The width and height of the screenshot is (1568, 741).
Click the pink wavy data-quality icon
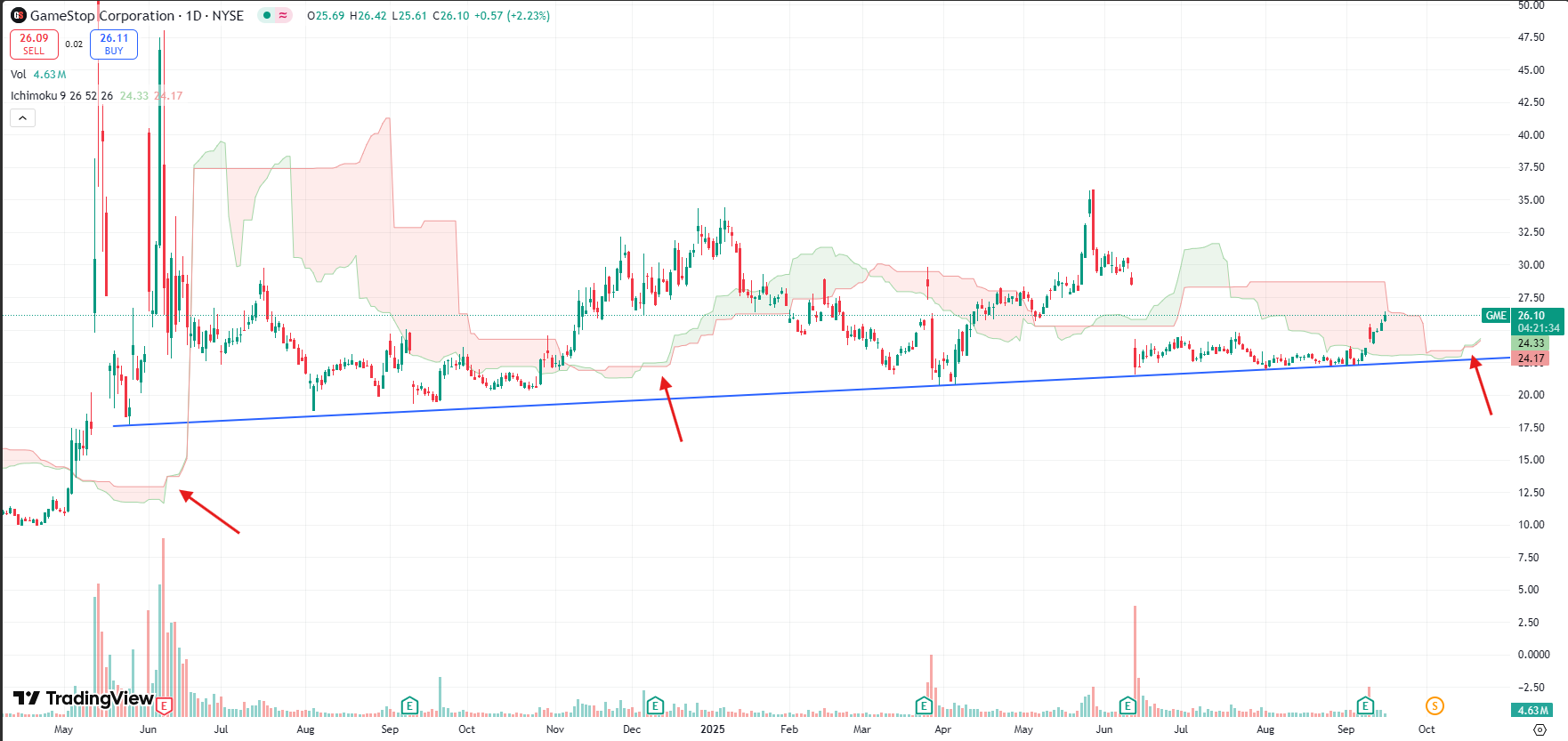[283, 15]
